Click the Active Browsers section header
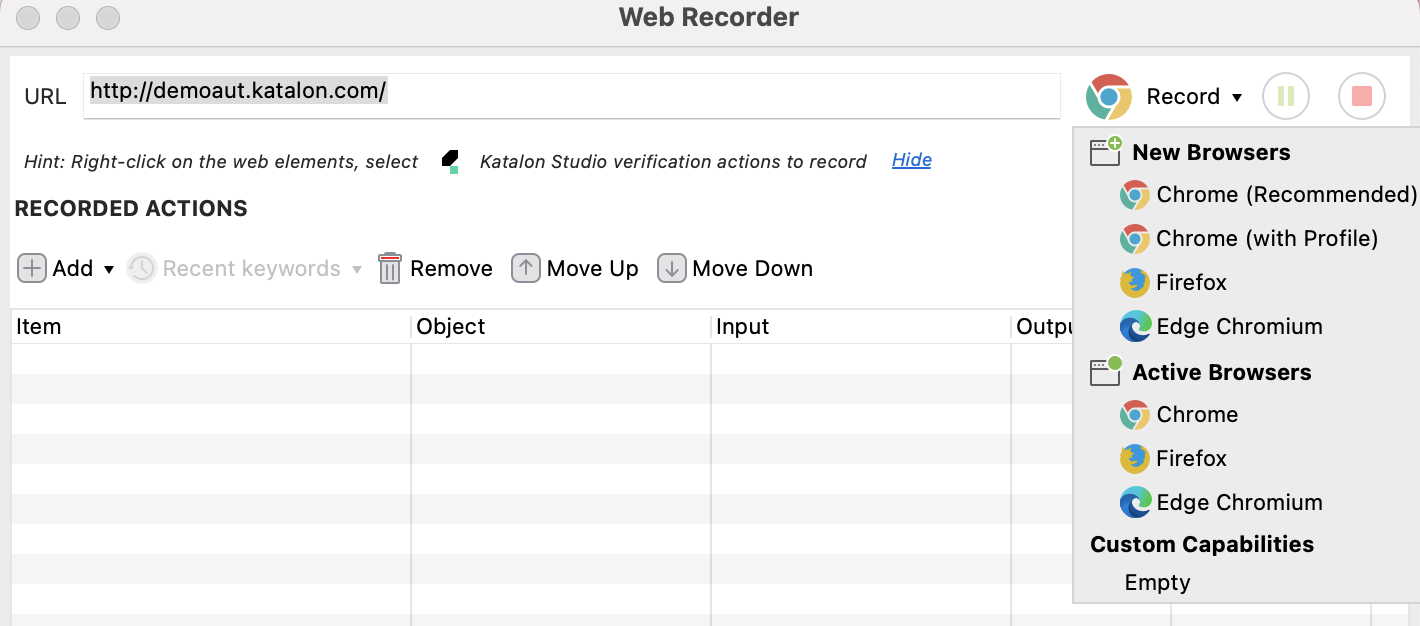 tap(1221, 372)
